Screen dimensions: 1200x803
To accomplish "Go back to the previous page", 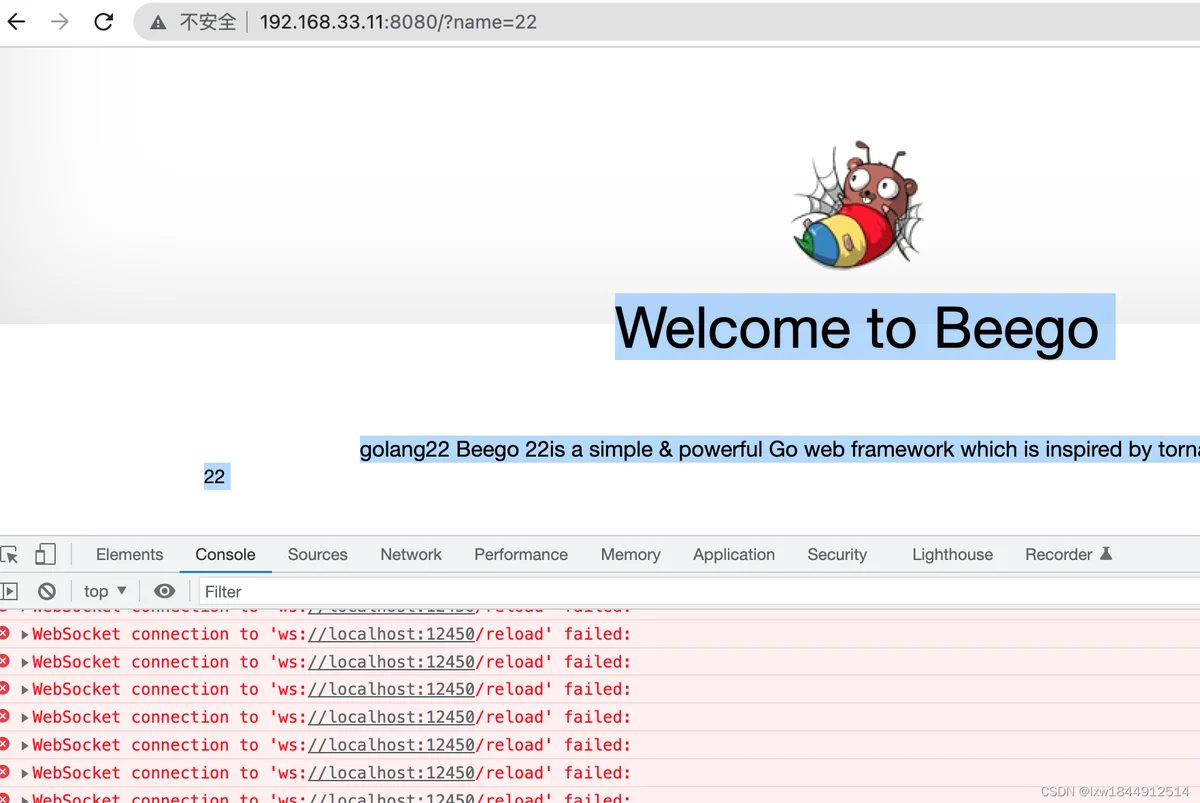I will tap(16, 21).
